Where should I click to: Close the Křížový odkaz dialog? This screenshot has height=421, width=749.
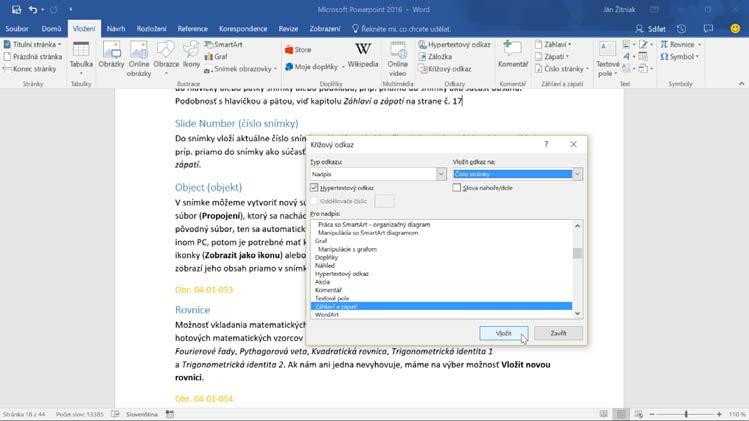pos(573,144)
